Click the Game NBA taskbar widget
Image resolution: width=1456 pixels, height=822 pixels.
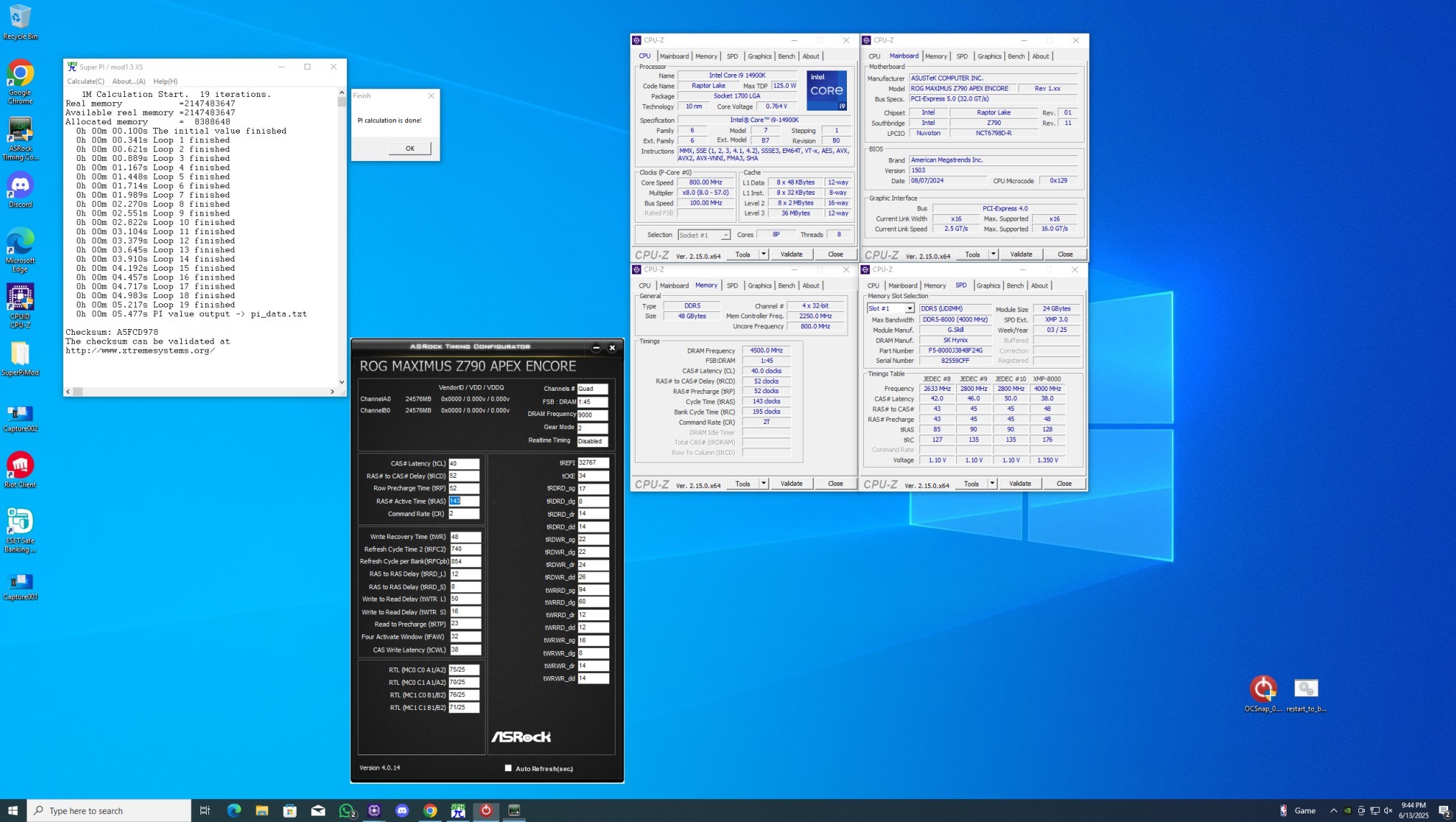tap(1297, 811)
